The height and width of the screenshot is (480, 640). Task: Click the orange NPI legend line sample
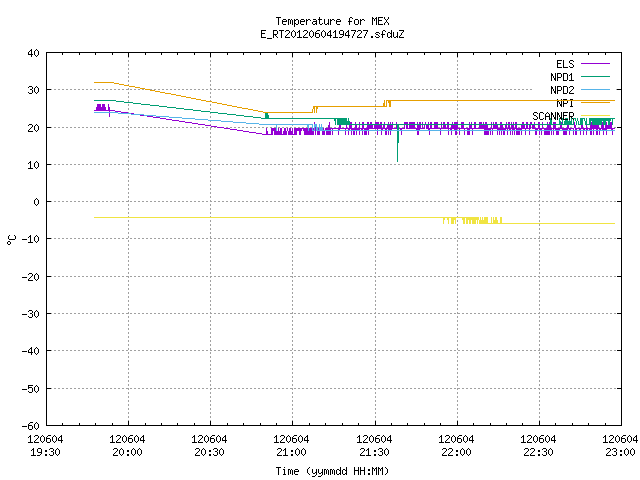[x=595, y=103]
